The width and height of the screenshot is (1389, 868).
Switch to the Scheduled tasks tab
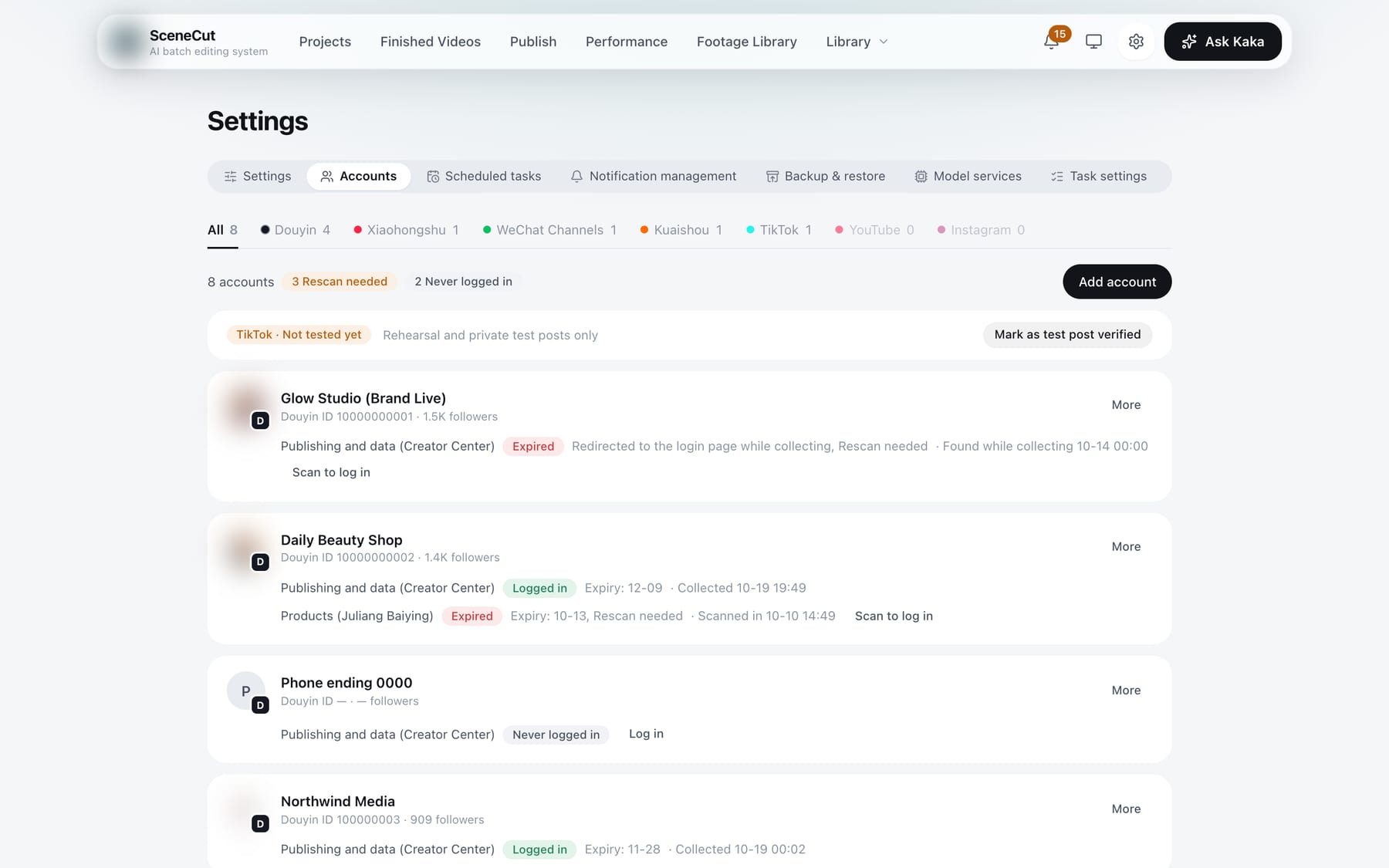(484, 176)
